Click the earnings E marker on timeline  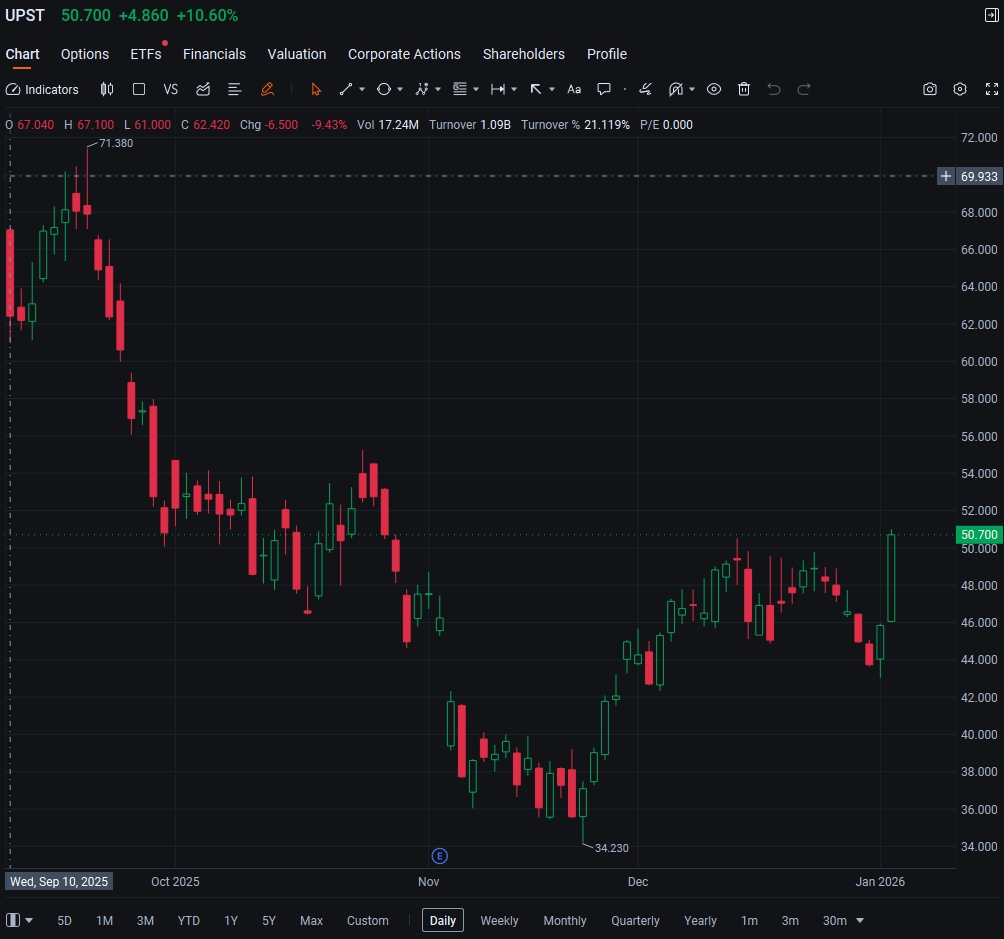439,856
